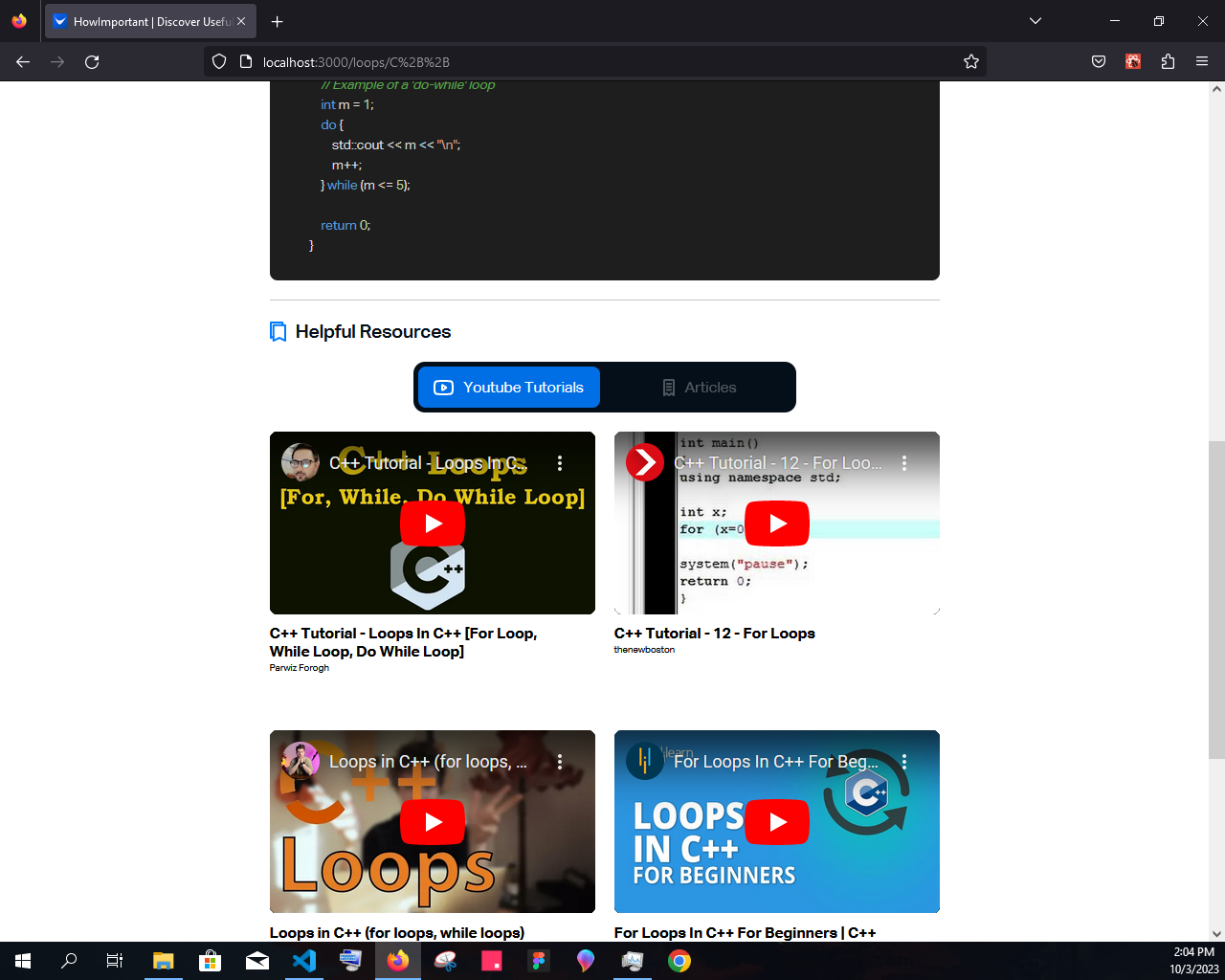Viewport: 1225px width, 980px height.
Task: Open embedded title 'C++ Tutorial - Loops In C...'
Action: [428, 463]
